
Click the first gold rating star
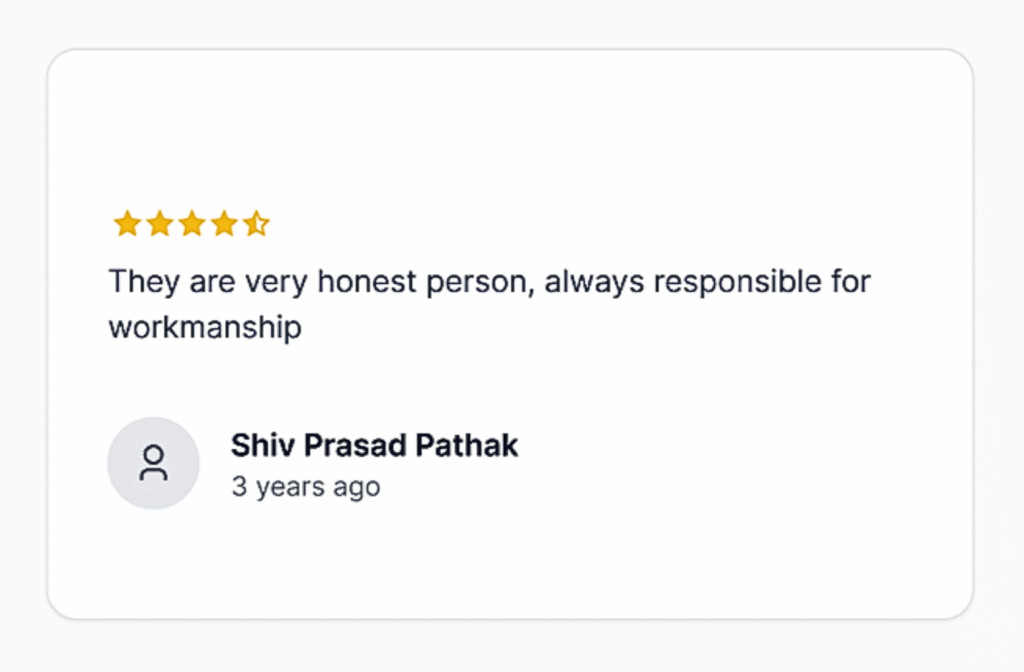coord(126,223)
